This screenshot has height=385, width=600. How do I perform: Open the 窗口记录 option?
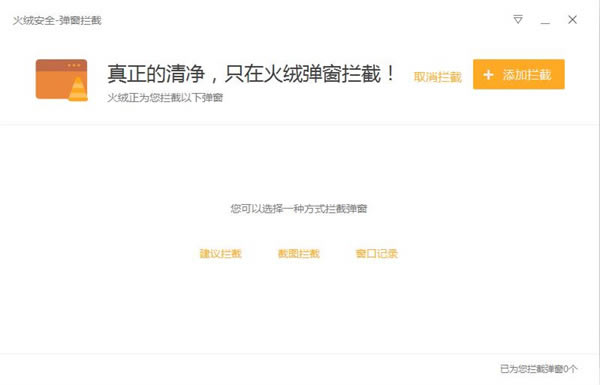pos(377,253)
